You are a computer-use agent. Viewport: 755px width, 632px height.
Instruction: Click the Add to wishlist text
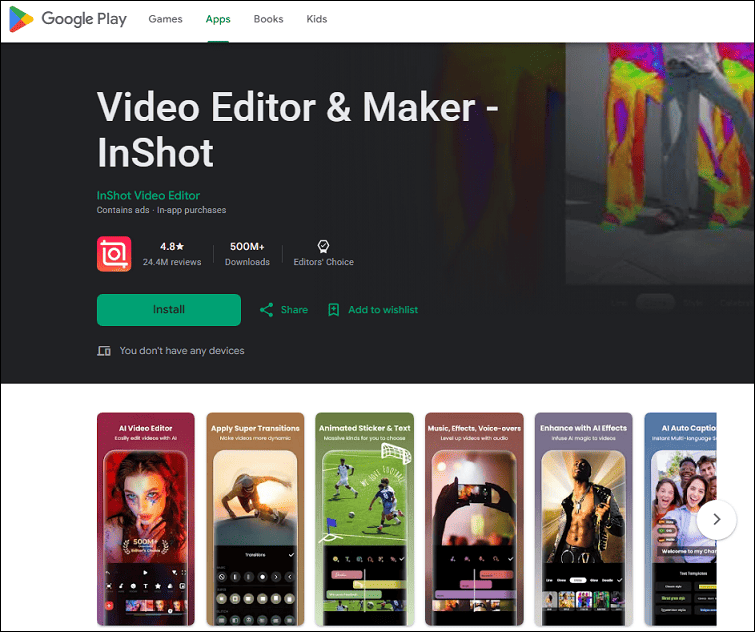(383, 310)
